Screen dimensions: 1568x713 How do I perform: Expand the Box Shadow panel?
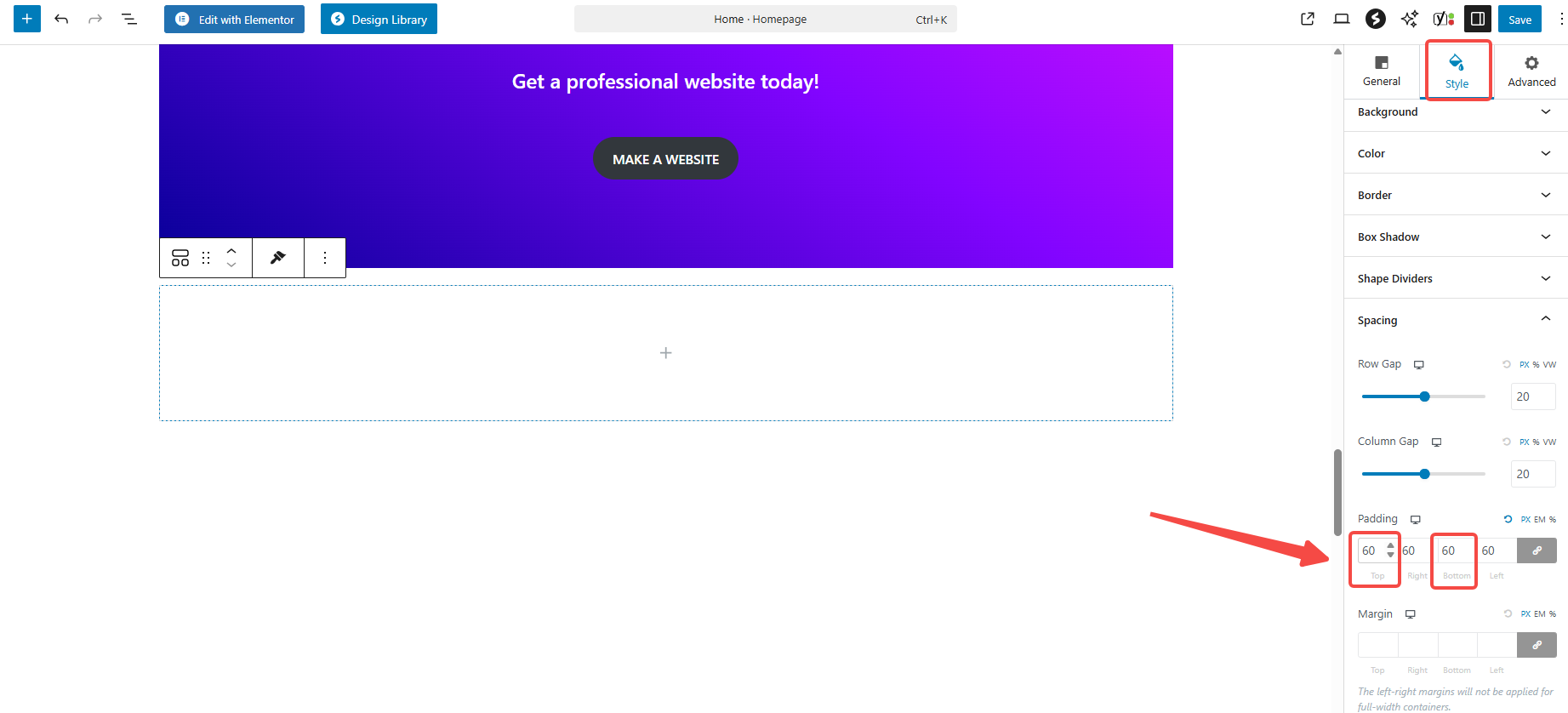point(1456,237)
